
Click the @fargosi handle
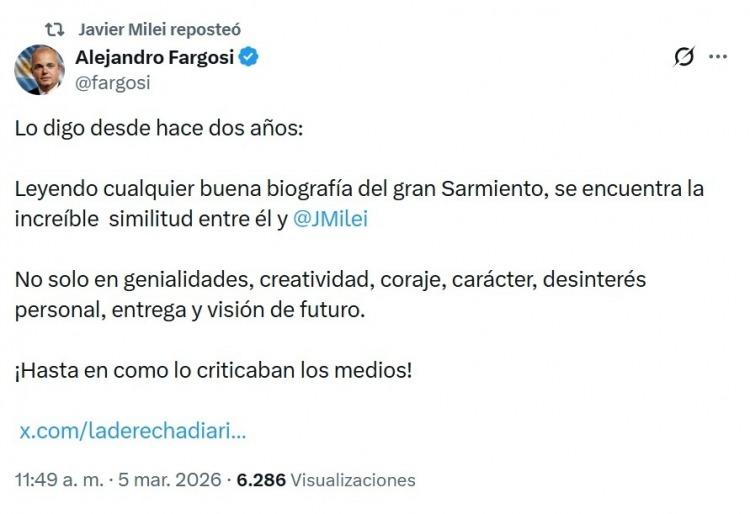[x=112, y=83]
